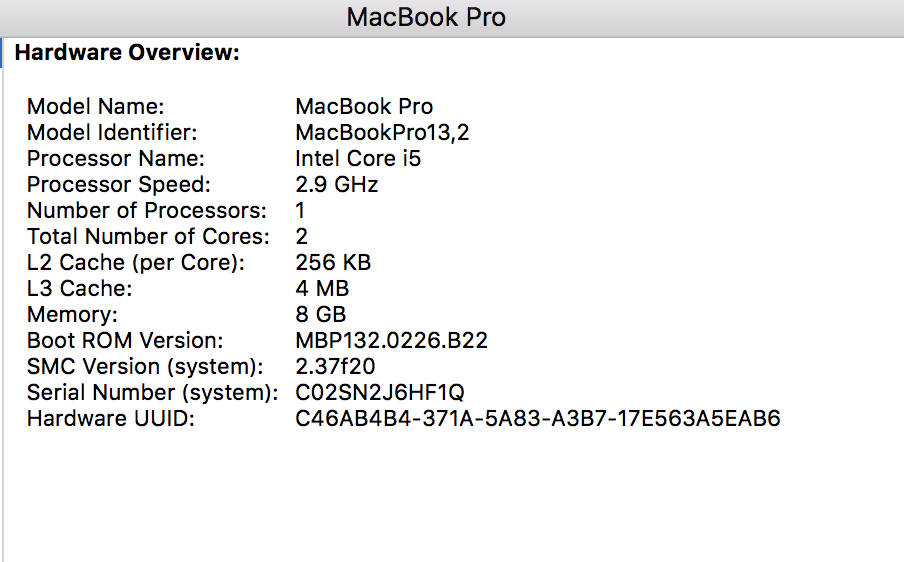Viewport: 904px width, 562px height.
Task: Click the Model Name label
Action: (96, 107)
